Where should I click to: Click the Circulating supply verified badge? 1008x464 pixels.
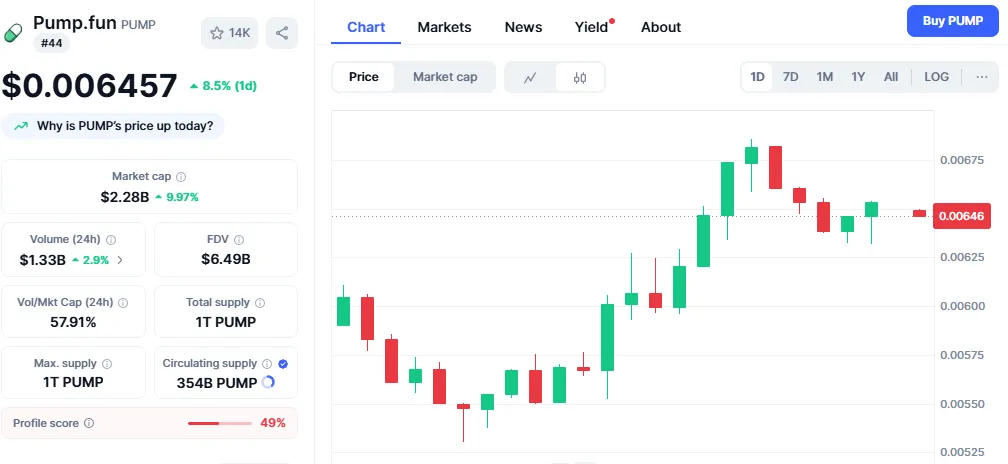283,364
